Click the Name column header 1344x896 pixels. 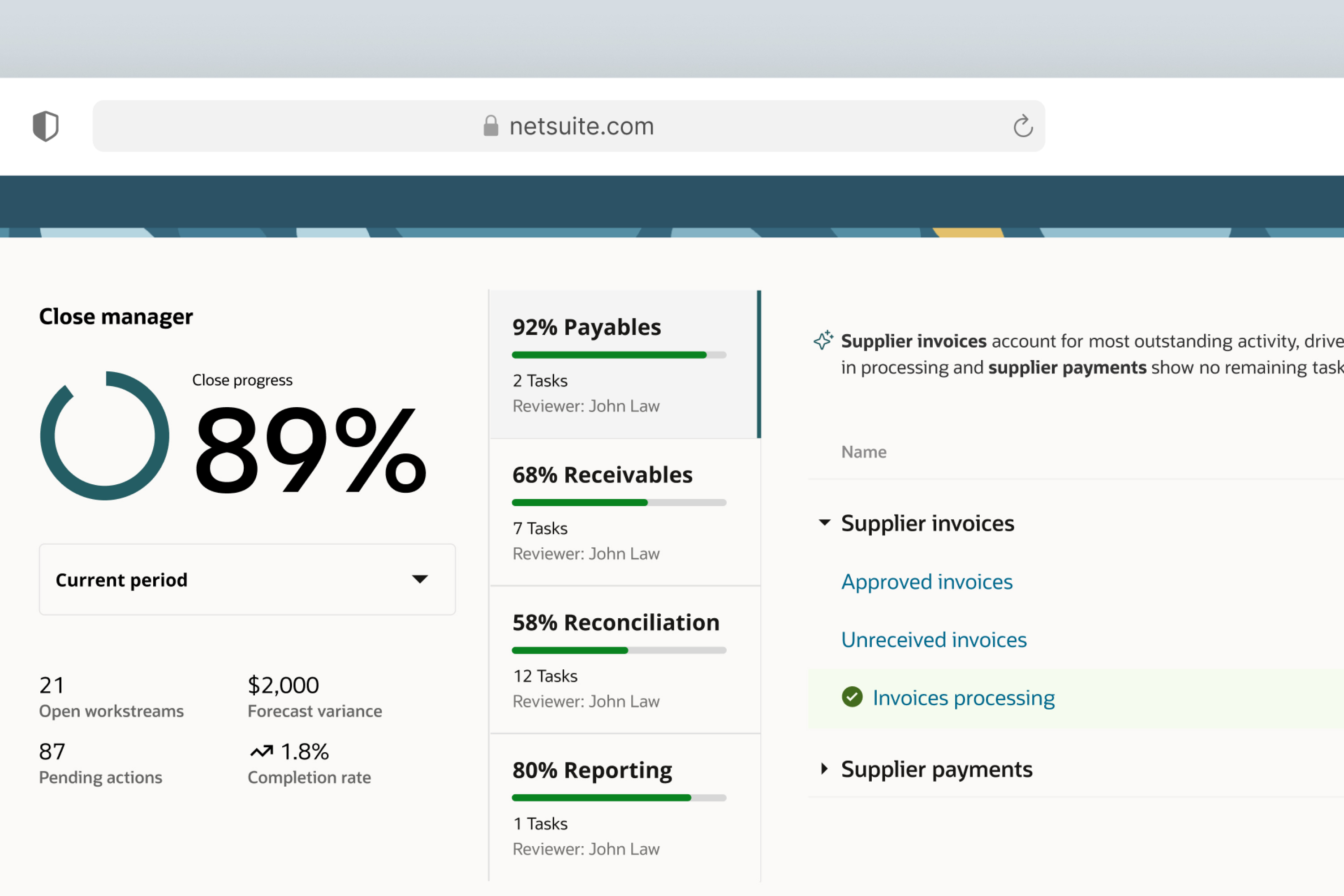(863, 452)
